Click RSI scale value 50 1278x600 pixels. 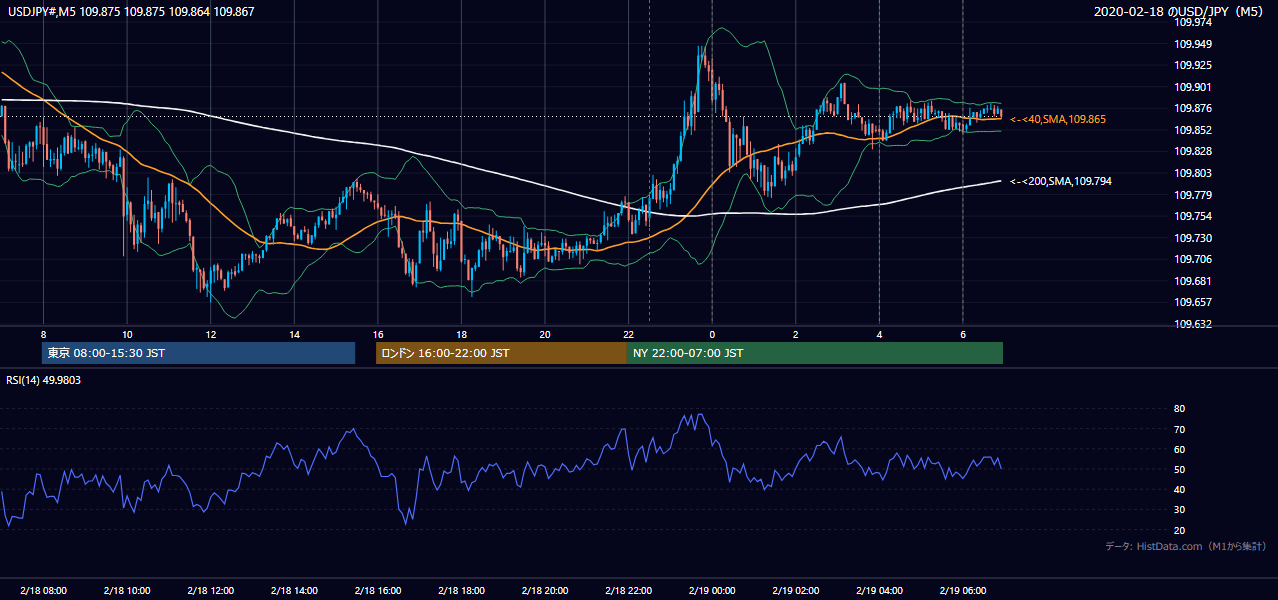[1180, 469]
